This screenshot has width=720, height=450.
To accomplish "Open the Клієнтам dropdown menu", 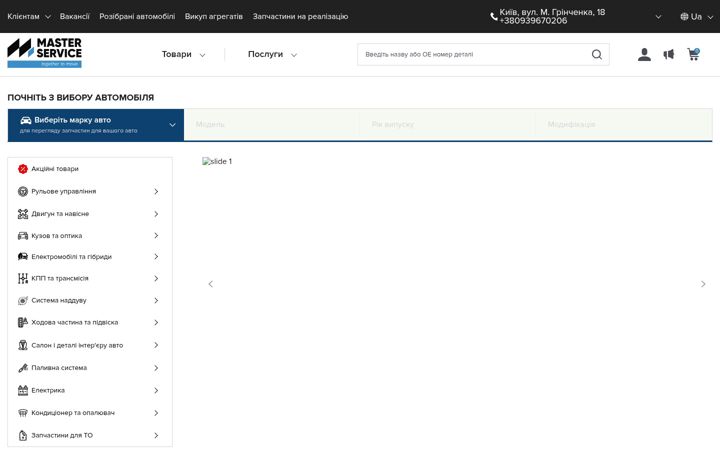I will (28, 17).
